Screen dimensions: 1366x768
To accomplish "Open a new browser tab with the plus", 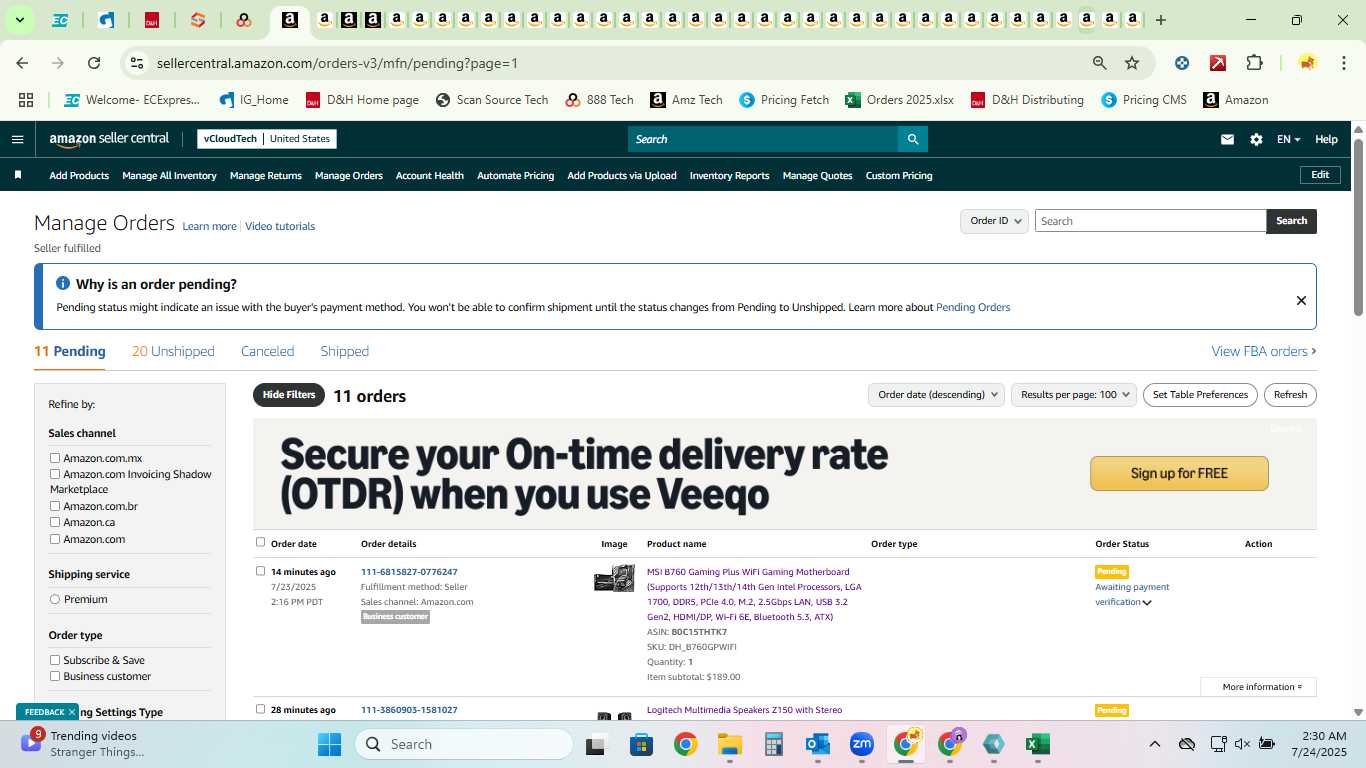I will [x=1161, y=20].
